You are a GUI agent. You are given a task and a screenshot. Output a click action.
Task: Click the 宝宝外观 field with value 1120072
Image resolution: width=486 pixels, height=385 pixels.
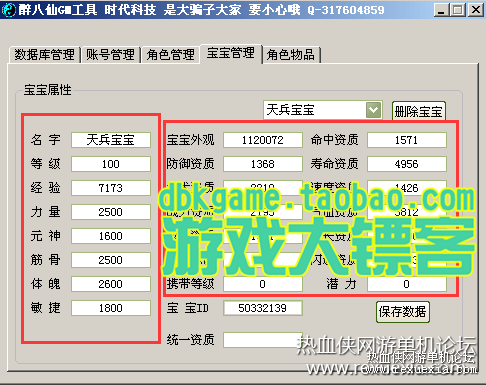click(x=263, y=140)
